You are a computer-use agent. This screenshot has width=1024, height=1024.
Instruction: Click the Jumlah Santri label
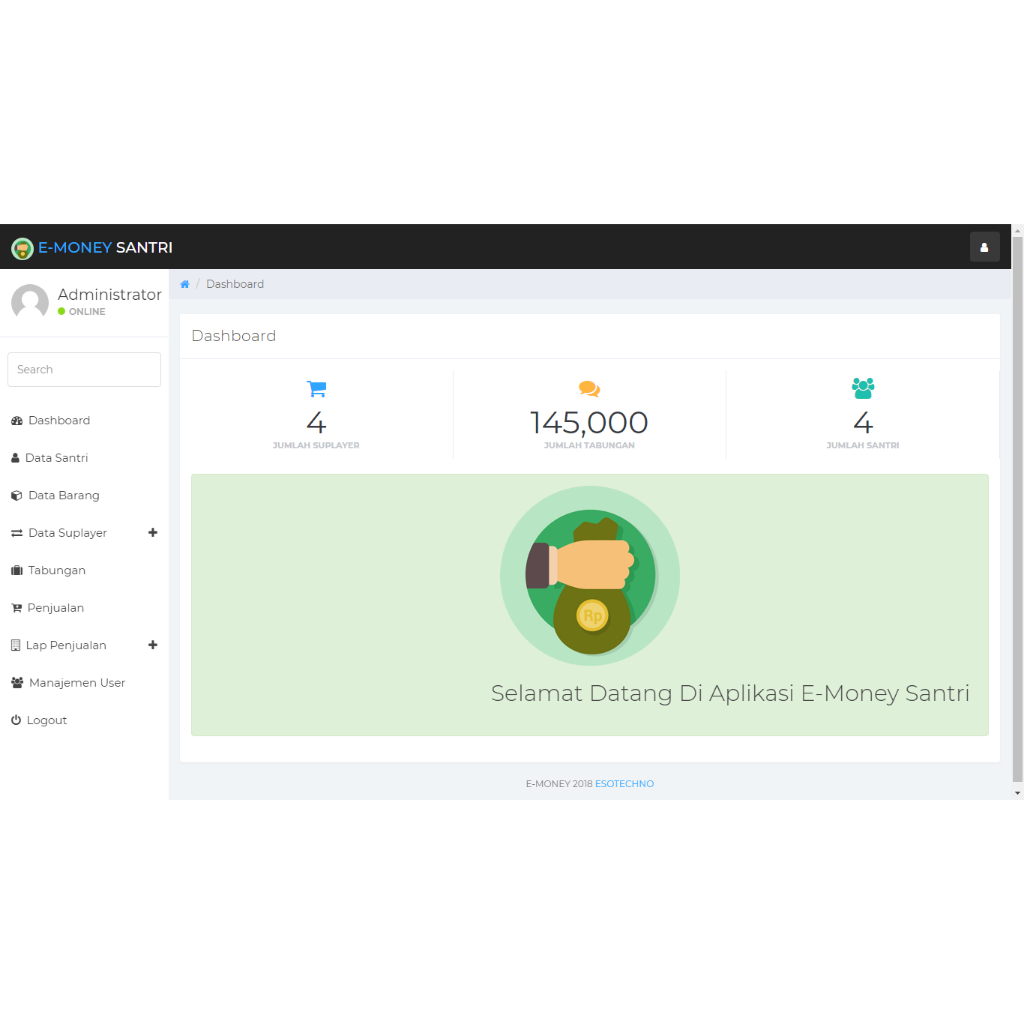point(863,445)
